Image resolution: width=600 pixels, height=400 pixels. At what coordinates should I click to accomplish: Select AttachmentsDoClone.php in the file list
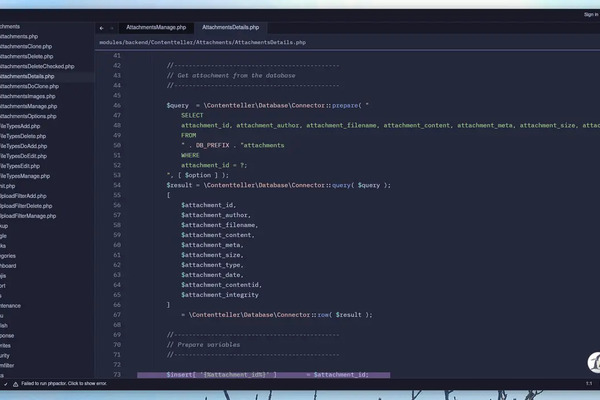[29, 86]
